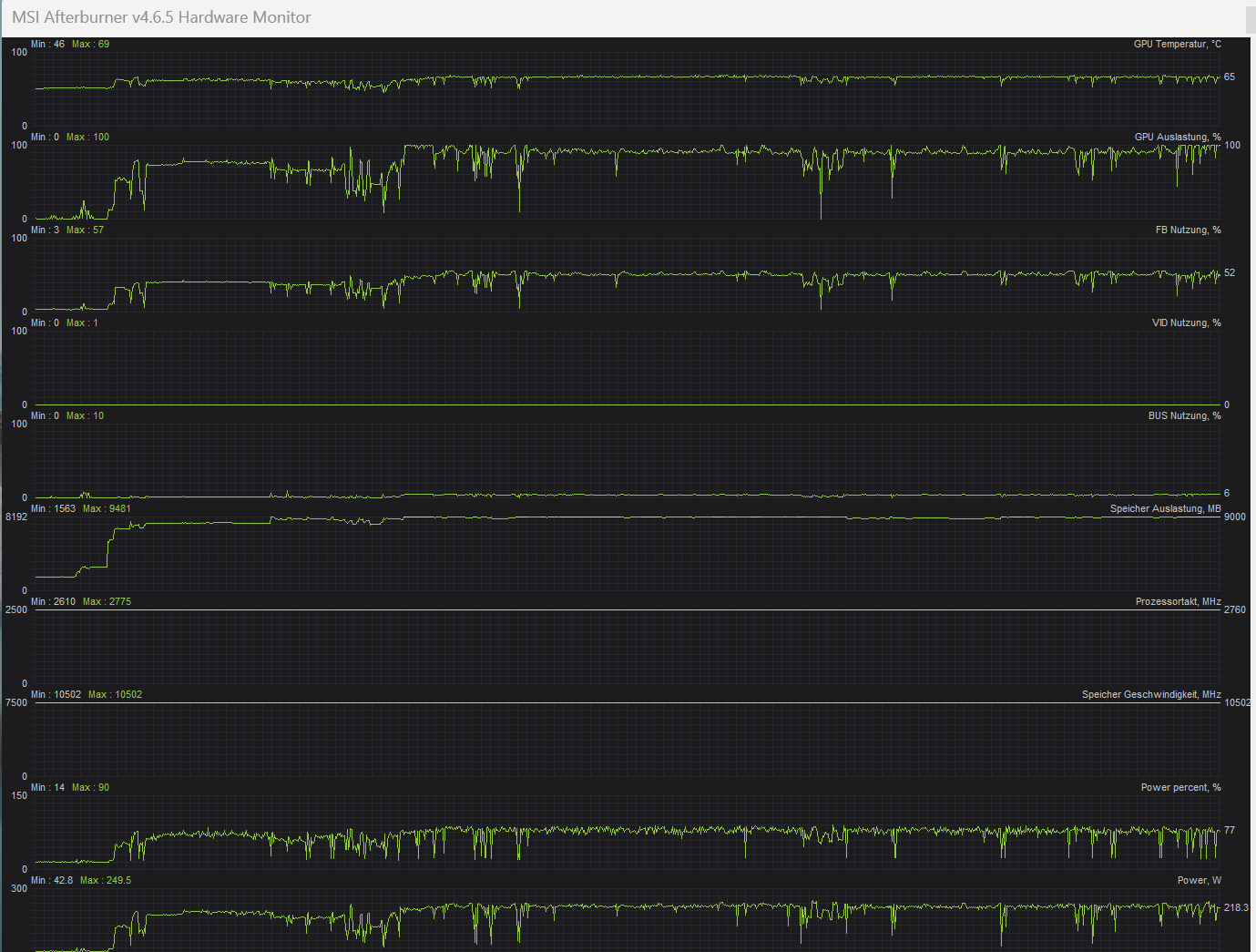Click the Min: 42.8 Max: 249.5 label
Viewport: 1256px width, 952px height.
82,880
